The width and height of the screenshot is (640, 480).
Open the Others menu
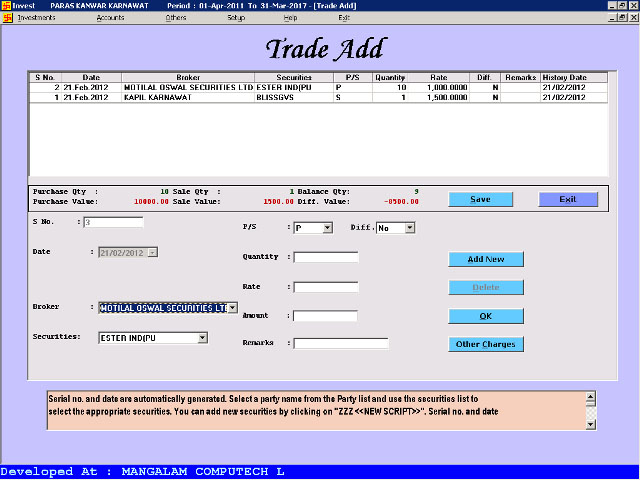tap(176, 18)
